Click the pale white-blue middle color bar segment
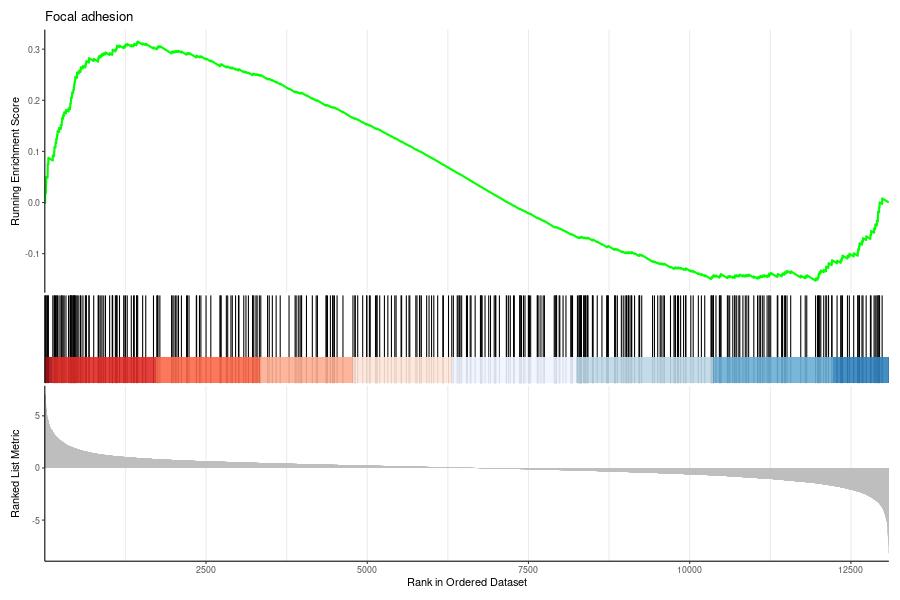Image resolution: width=900 pixels, height=600 pixels. [514, 370]
